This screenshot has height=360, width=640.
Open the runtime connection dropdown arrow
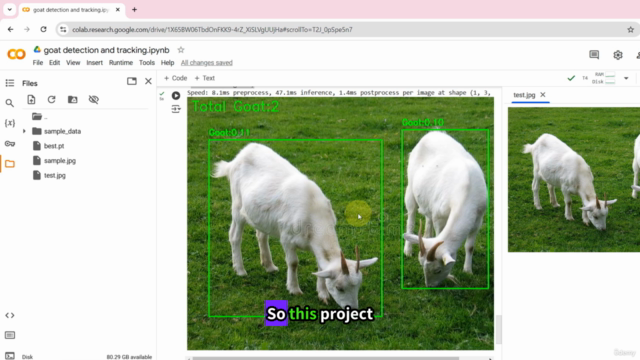tap(626, 78)
